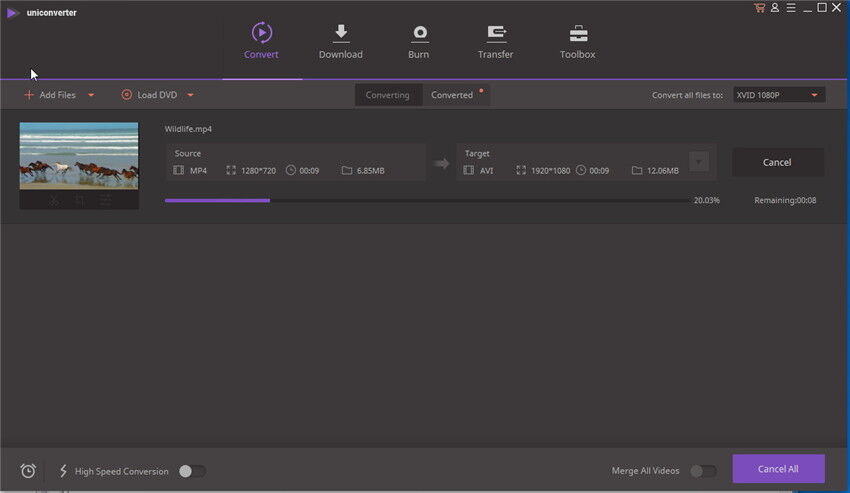Click the lightning bolt High Speed icon

click(63, 471)
